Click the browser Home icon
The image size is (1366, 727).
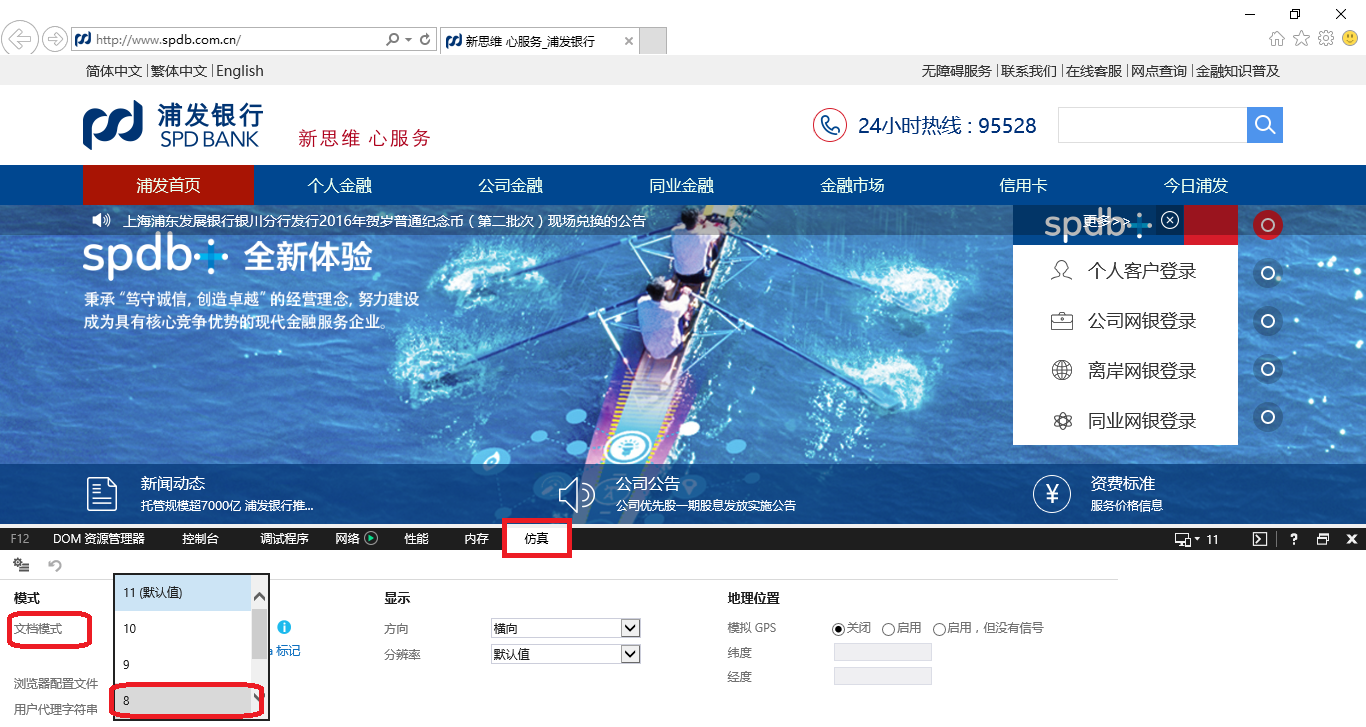click(x=1277, y=39)
